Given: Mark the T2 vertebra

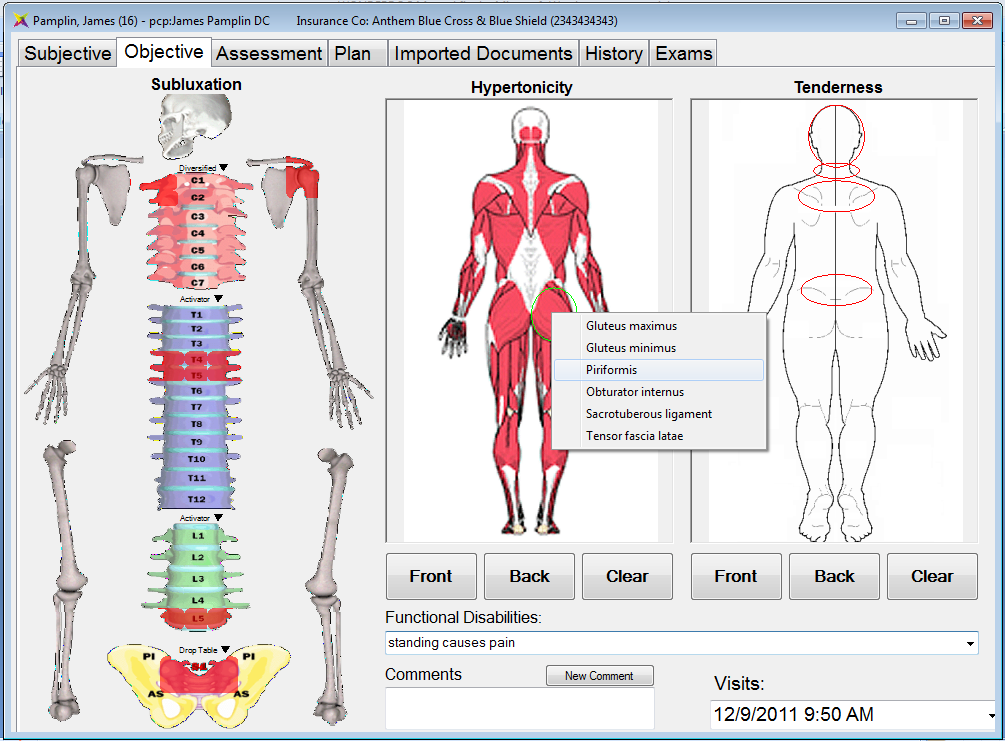Looking at the screenshot, I should tap(196, 329).
